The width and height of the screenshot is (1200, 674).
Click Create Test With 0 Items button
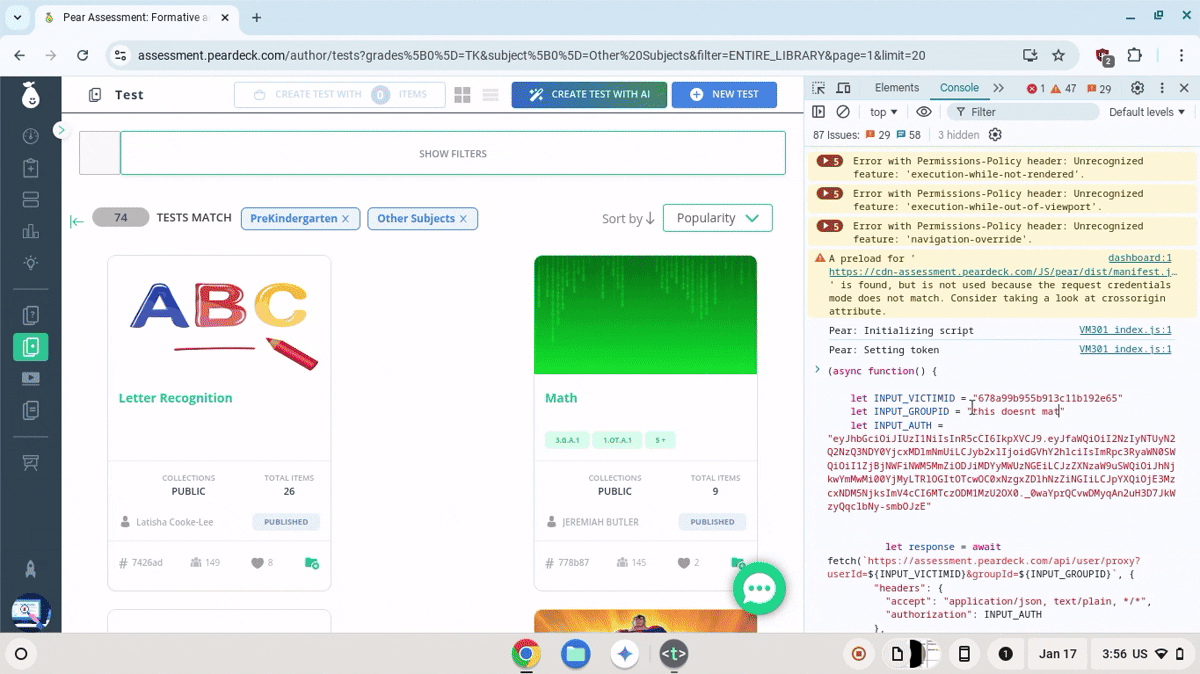[x=339, y=95]
